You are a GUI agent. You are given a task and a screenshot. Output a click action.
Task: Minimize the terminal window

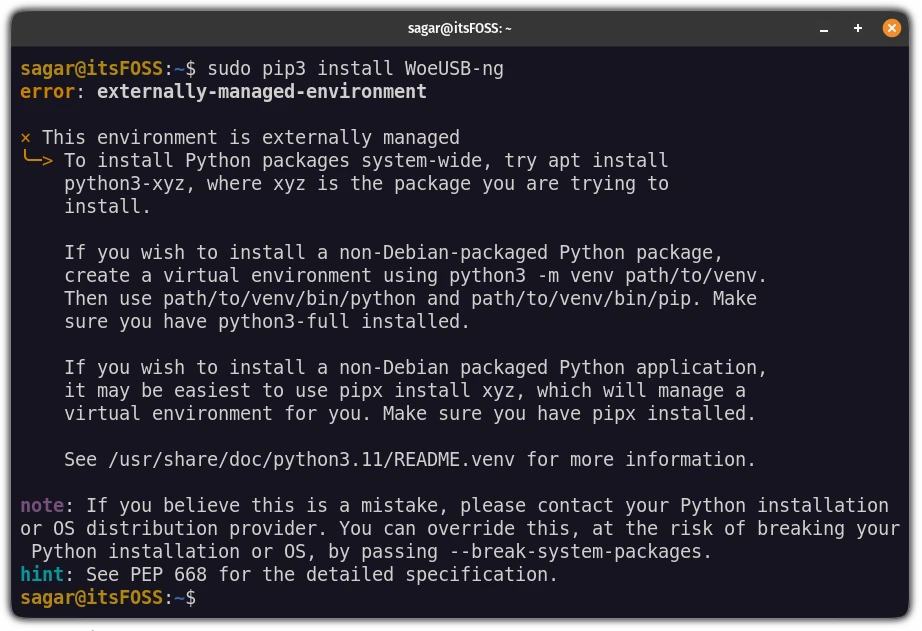[825, 28]
